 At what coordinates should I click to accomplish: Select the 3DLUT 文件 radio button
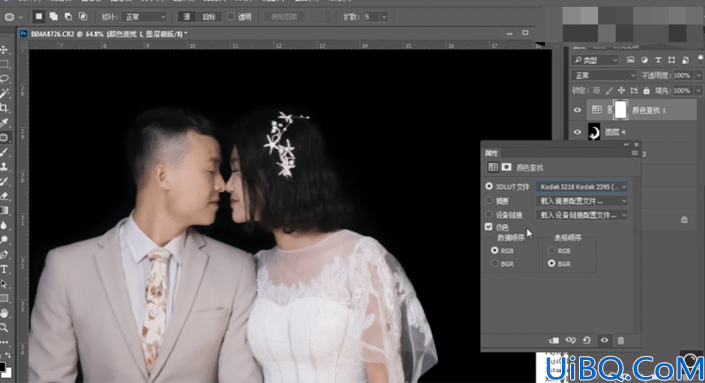(x=489, y=186)
